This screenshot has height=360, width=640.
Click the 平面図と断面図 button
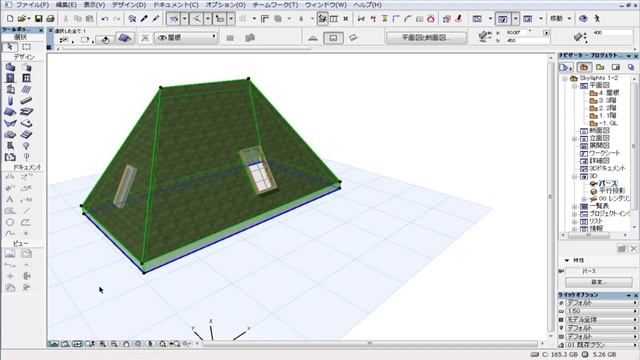(x=426, y=38)
